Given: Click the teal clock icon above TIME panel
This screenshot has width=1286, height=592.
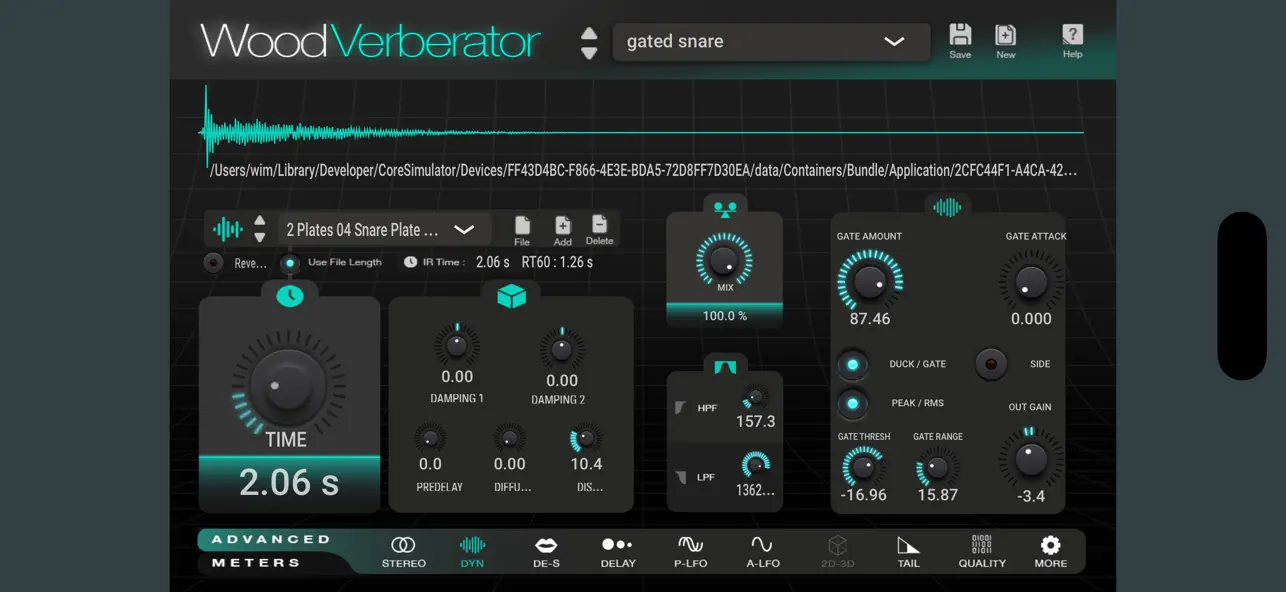Looking at the screenshot, I should click(x=290, y=296).
